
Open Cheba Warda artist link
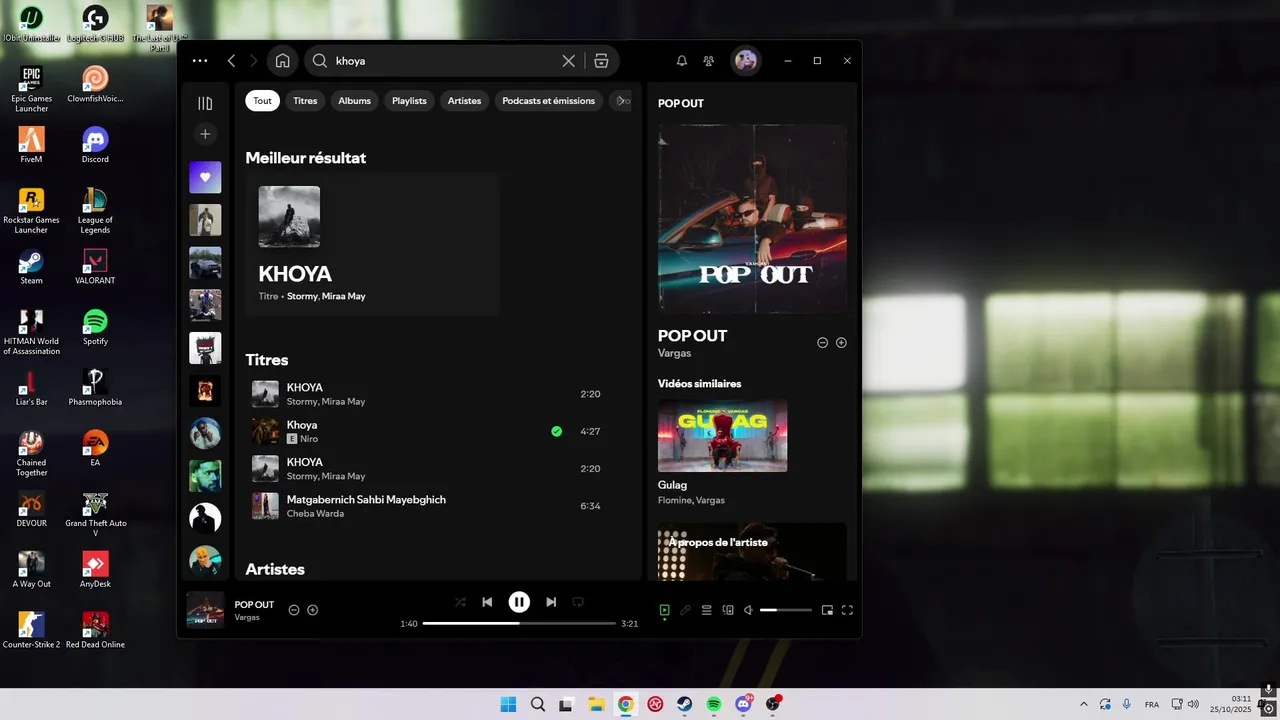pos(315,514)
